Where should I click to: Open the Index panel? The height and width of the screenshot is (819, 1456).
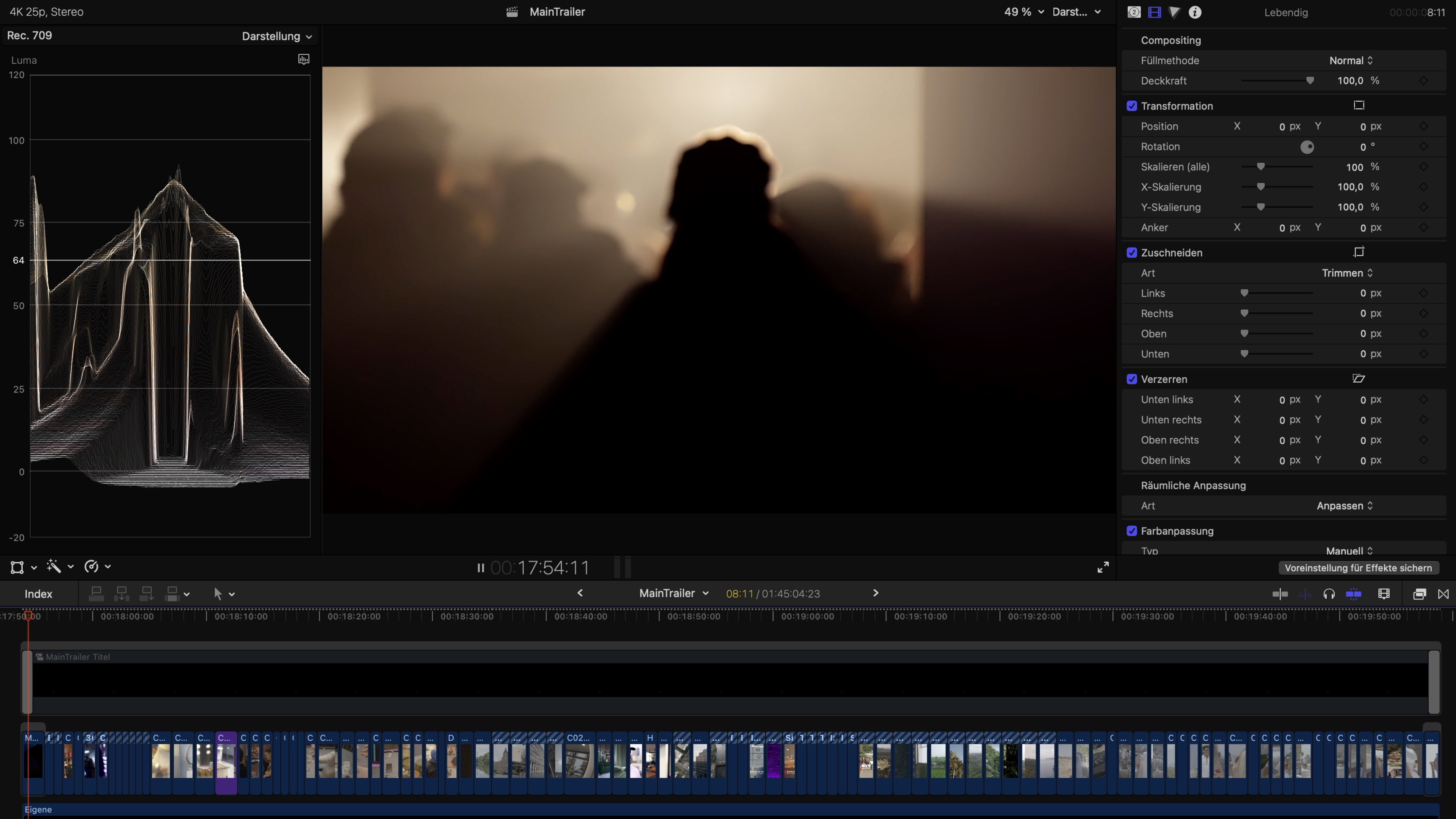[x=38, y=593]
